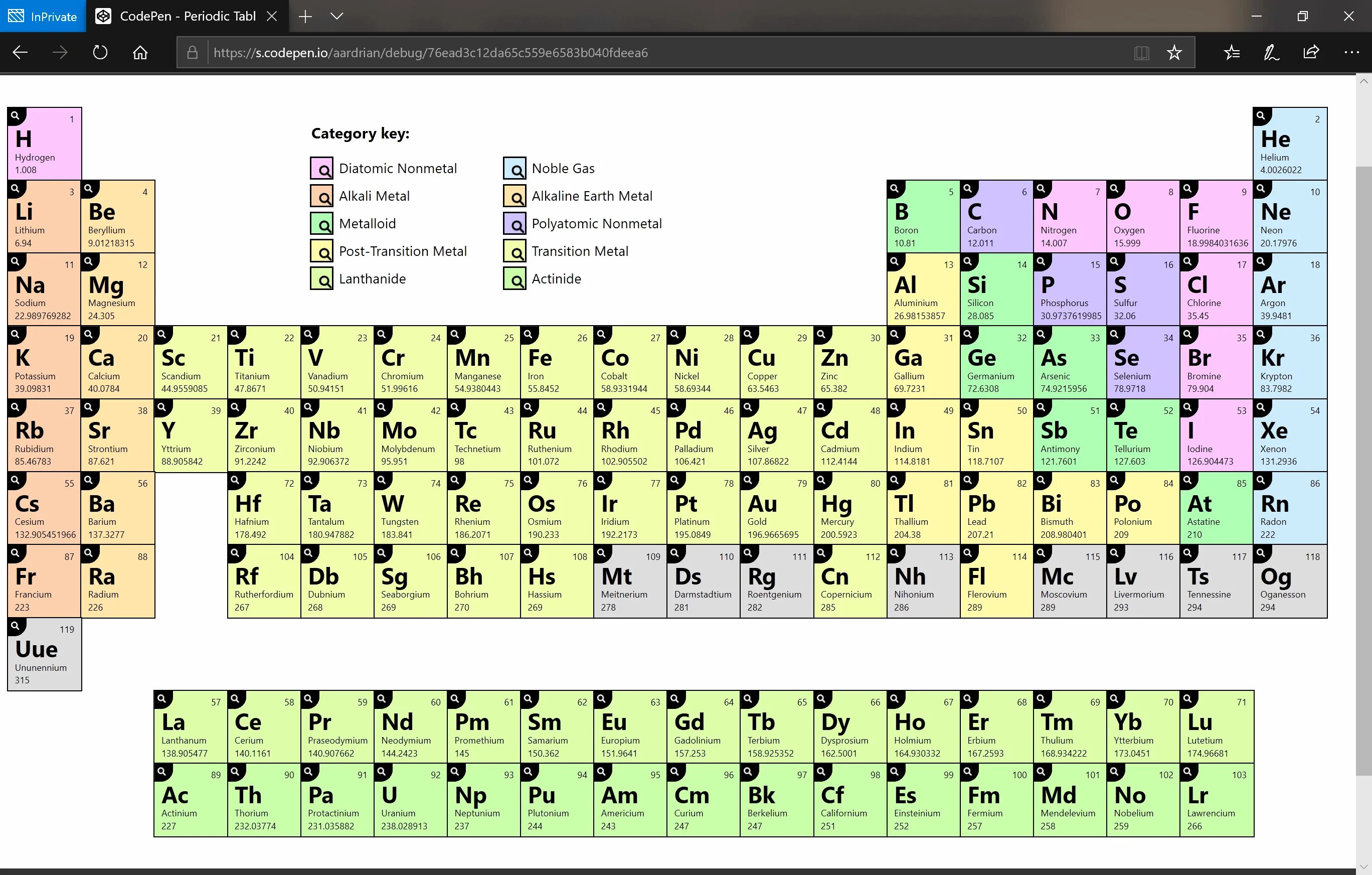Go back to the previous page
The width and height of the screenshot is (1372, 875).
(20, 52)
